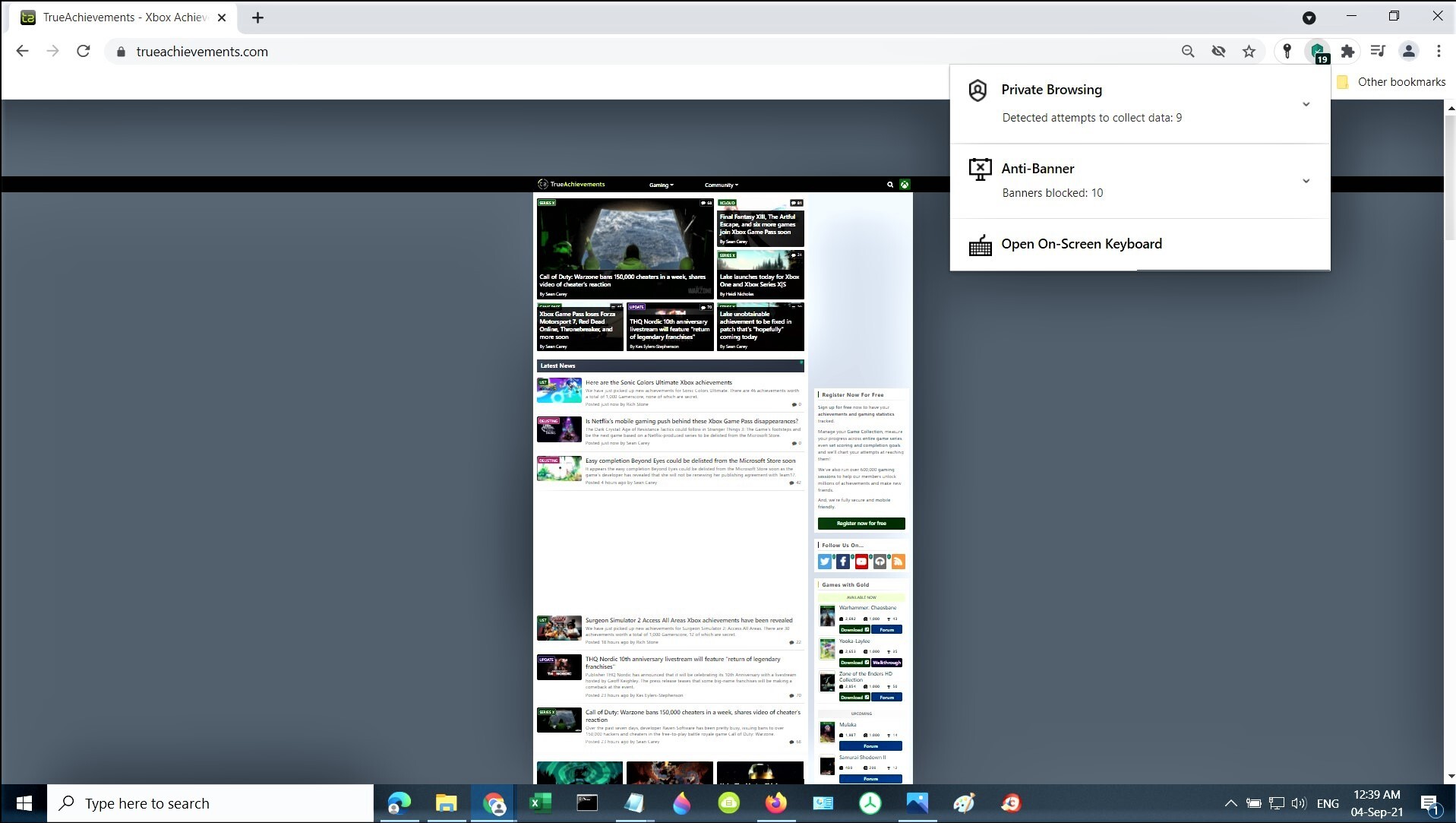Screen dimensions: 1456x823
Task: Click the crossed-out eye icon in address bar
Action: (1218, 52)
